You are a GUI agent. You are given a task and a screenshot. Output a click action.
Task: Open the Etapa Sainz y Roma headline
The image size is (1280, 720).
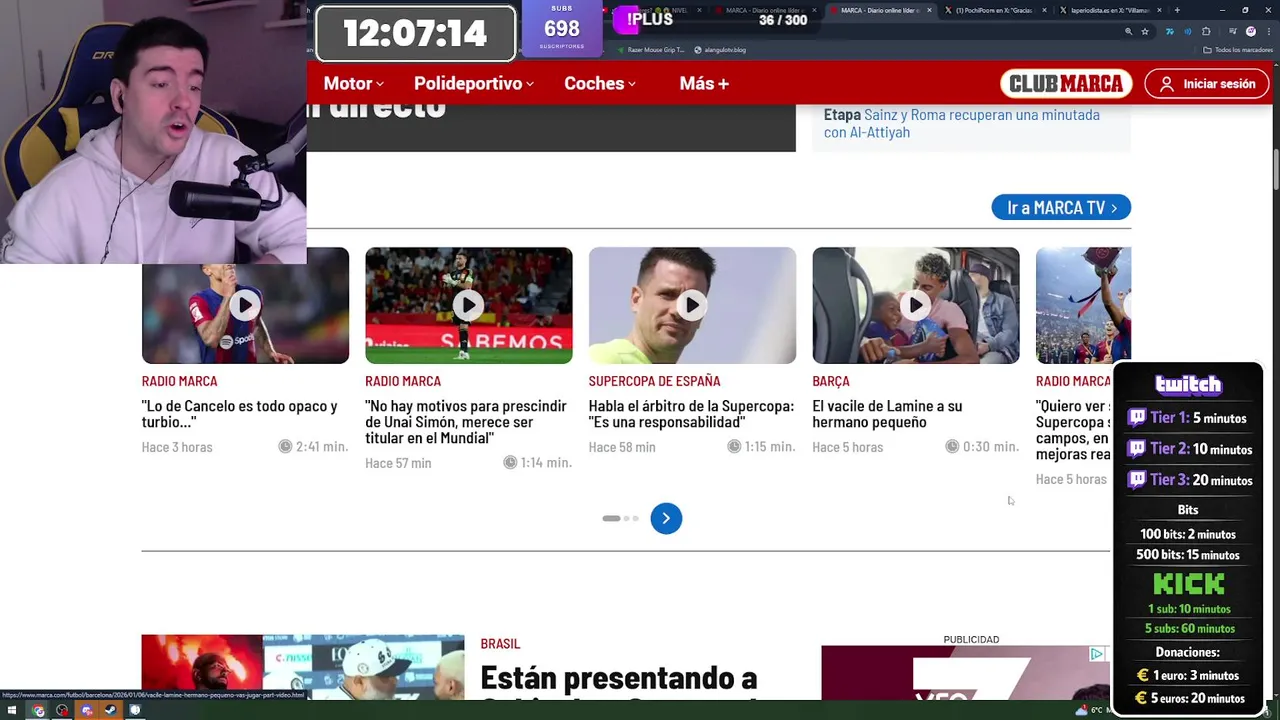point(962,123)
